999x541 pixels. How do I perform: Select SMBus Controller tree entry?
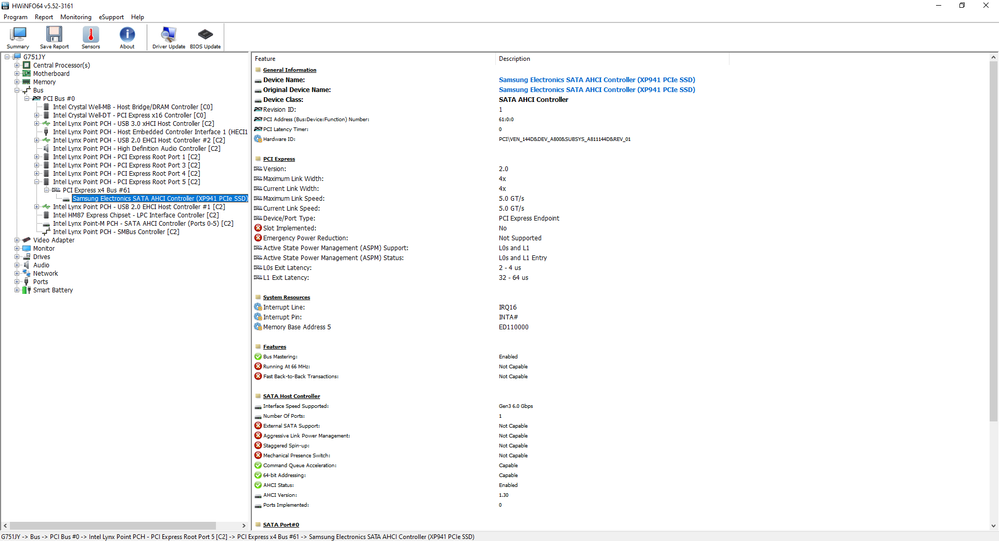point(116,231)
